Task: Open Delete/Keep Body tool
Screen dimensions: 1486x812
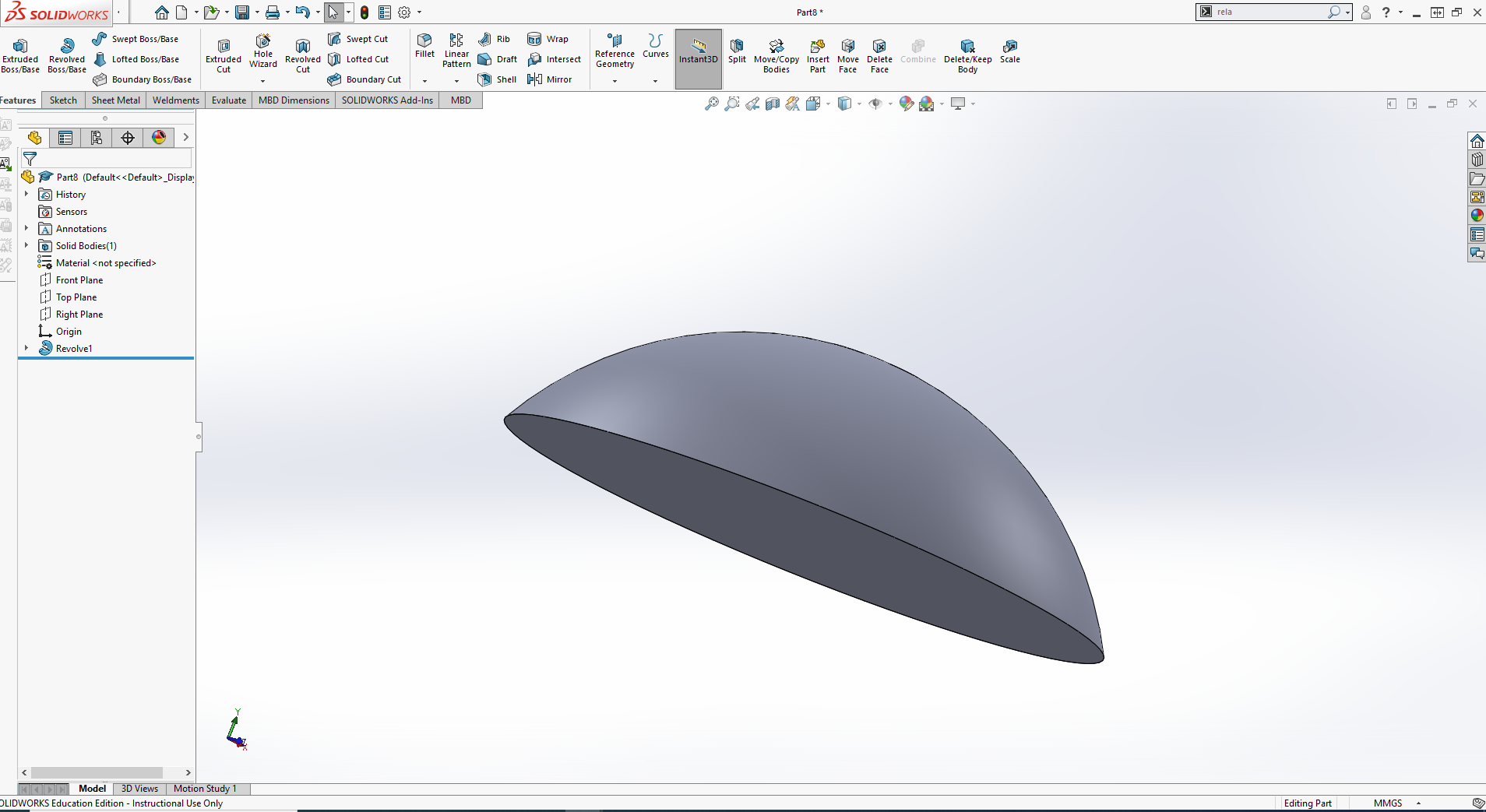Action: tap(967, 55)
